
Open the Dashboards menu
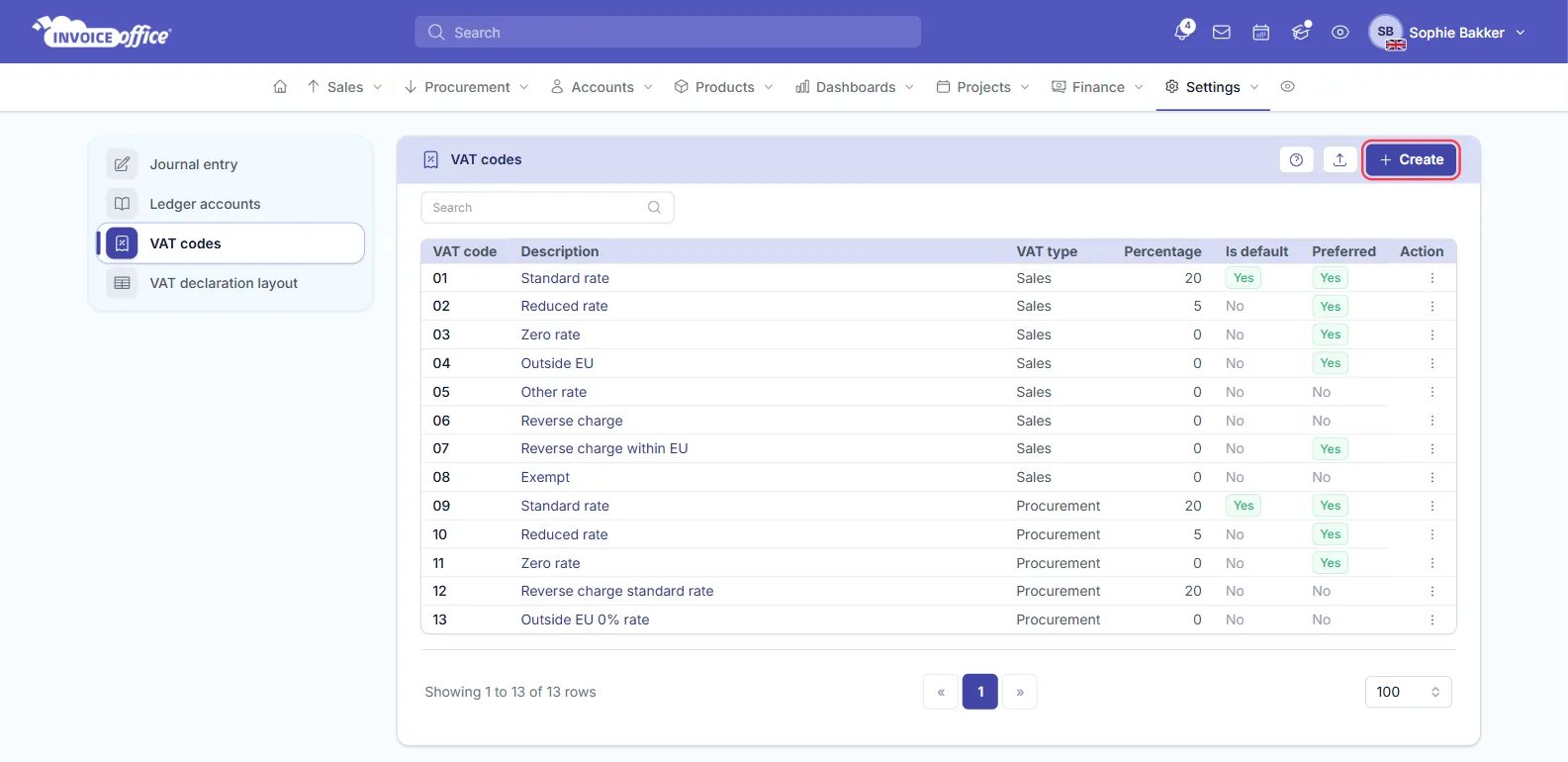[x=855, y=87]
